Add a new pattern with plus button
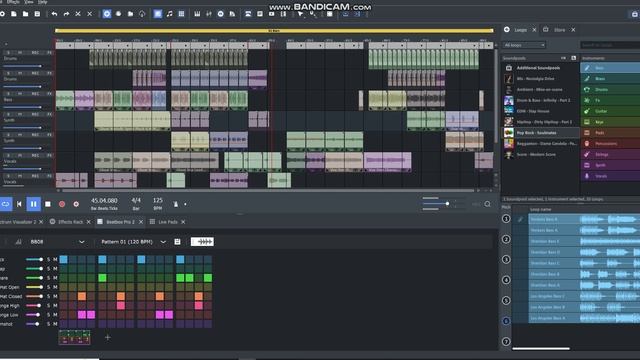 click(x=107, y=338)
